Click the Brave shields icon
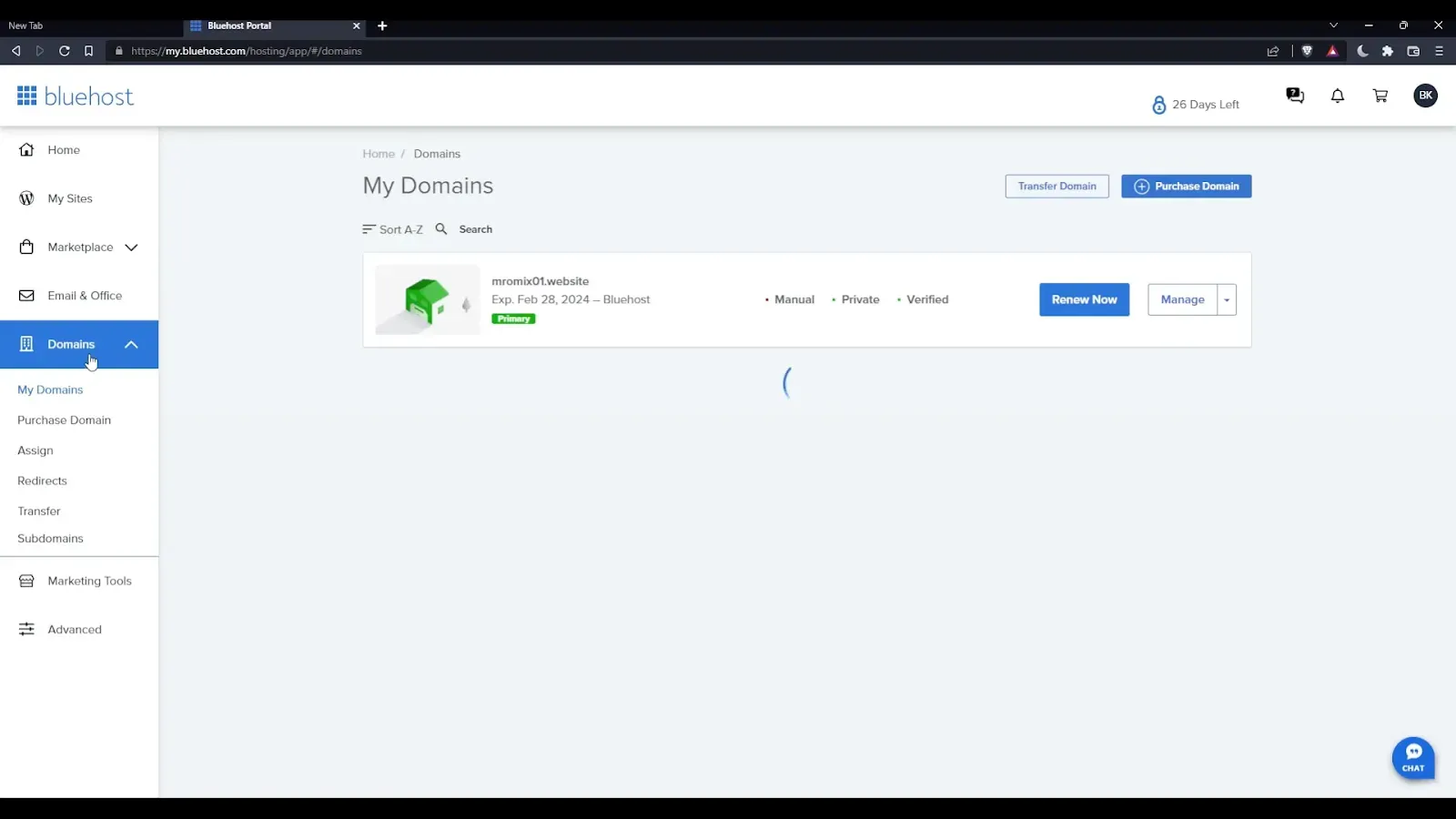1456x819 pixels. tap(1307, 51)
